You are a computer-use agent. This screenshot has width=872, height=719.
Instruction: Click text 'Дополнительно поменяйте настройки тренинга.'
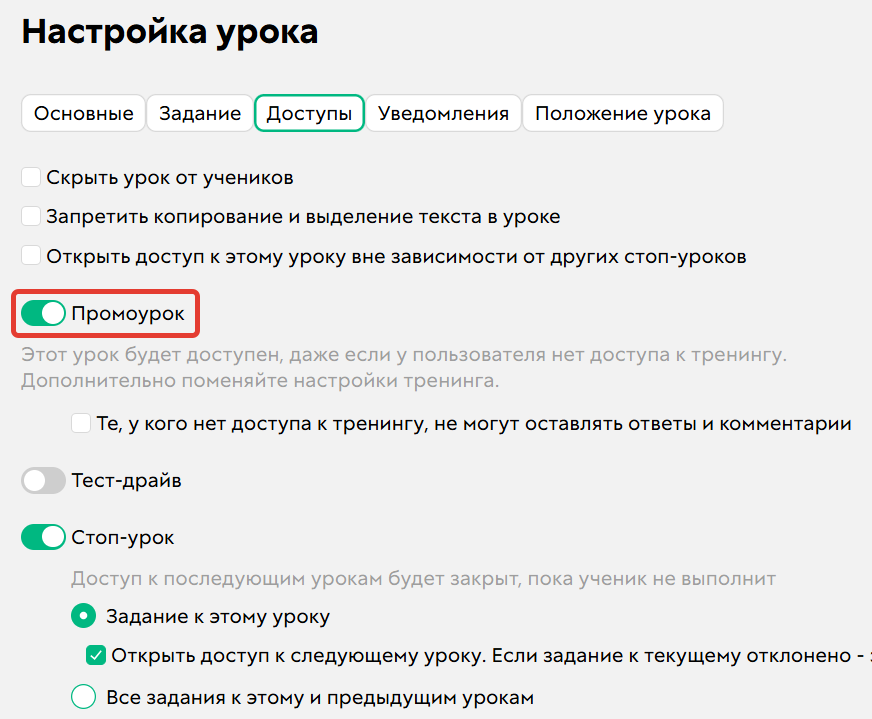click(x=260, y=381)
